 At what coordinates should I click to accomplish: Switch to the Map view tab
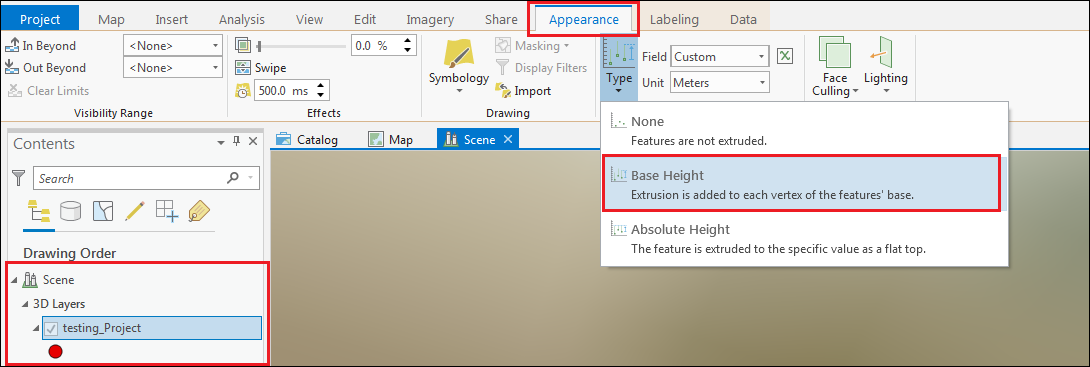391,140
